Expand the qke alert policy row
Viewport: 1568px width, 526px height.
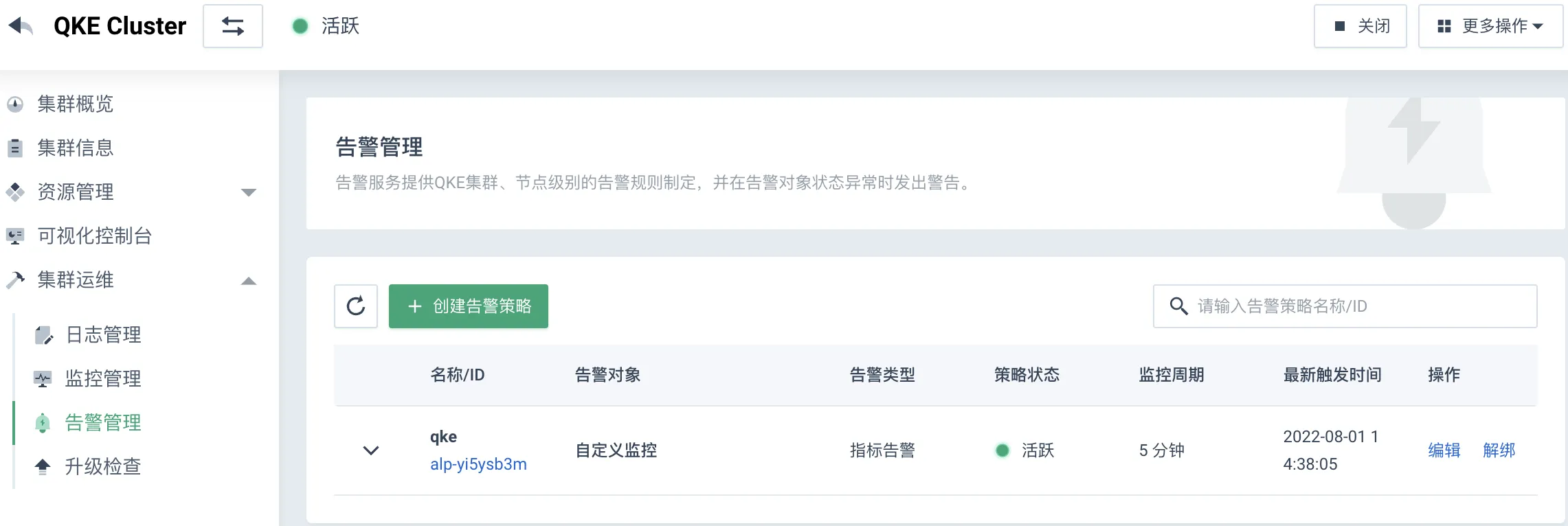pos(371,450)
